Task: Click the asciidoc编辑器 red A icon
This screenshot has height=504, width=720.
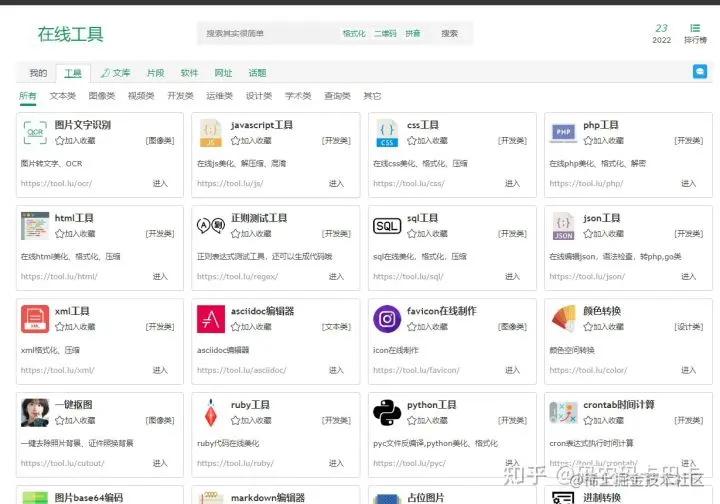Action: click(211, 319)
